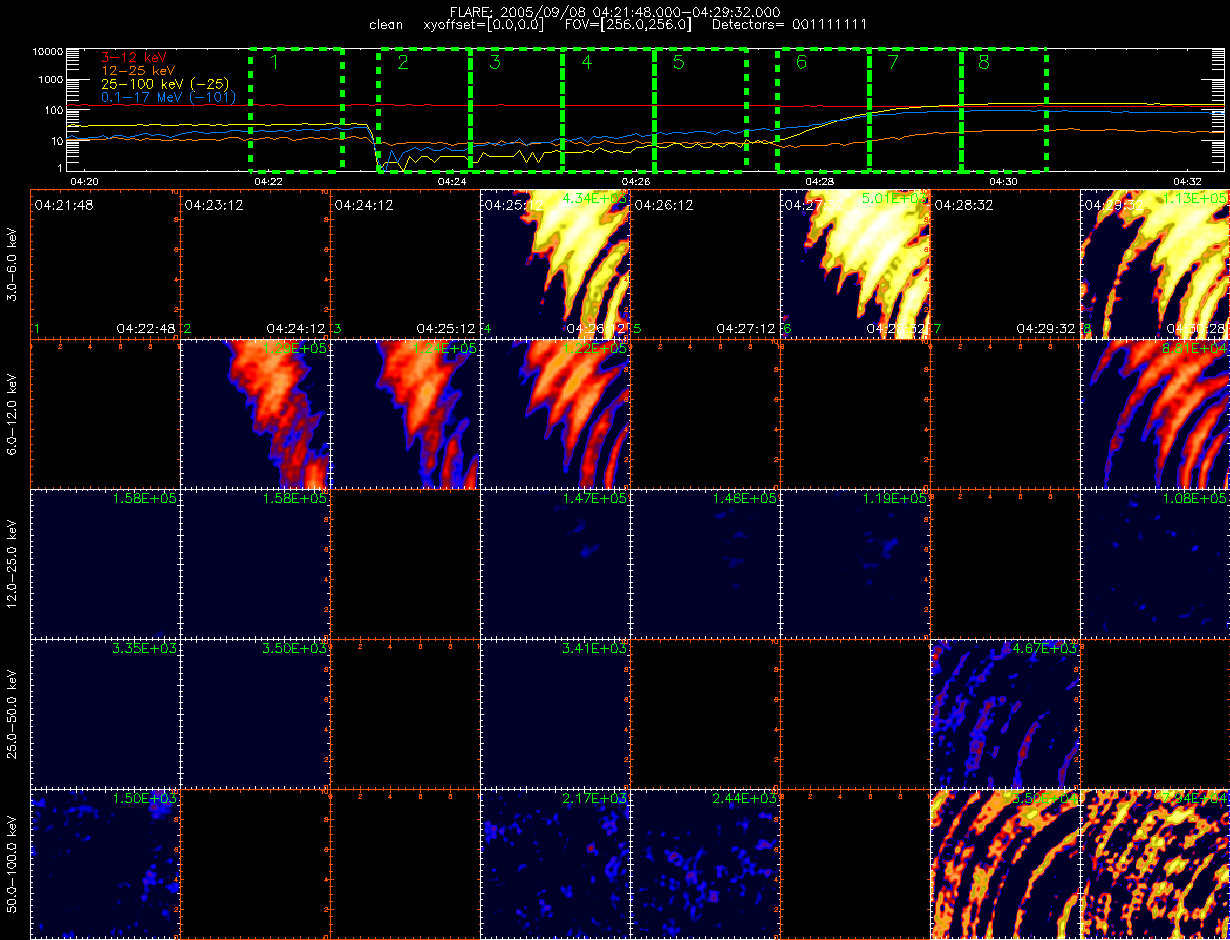Click the orange '12-25 keV' legend label
This screenshot has width=1230, height=940.
[x=139, y=72]
